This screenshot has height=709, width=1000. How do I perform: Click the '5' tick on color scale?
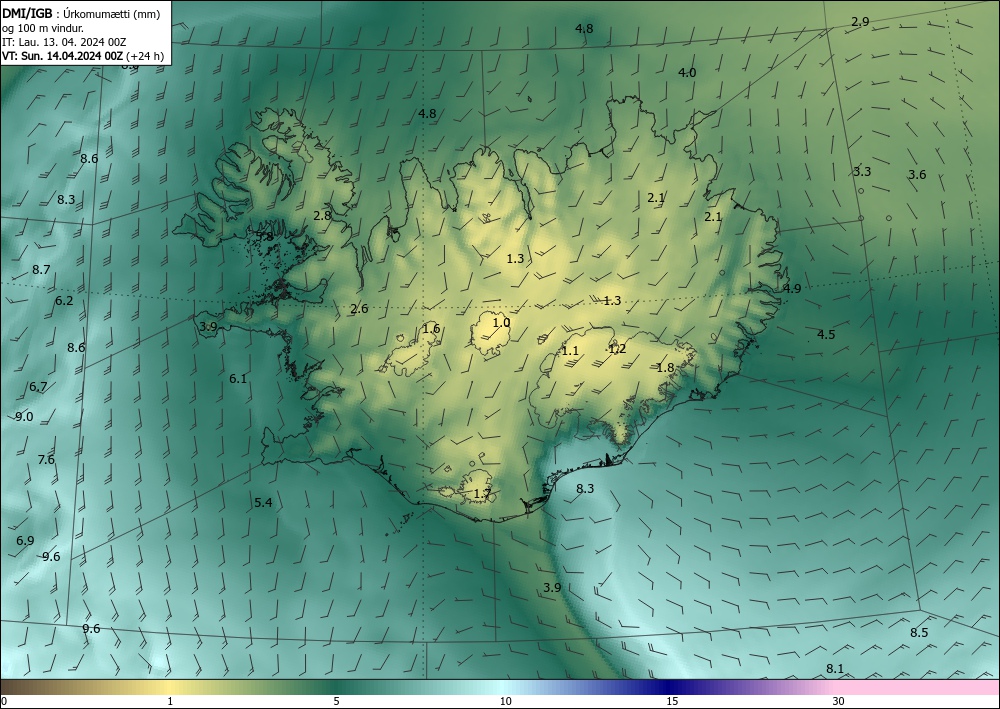336,701
